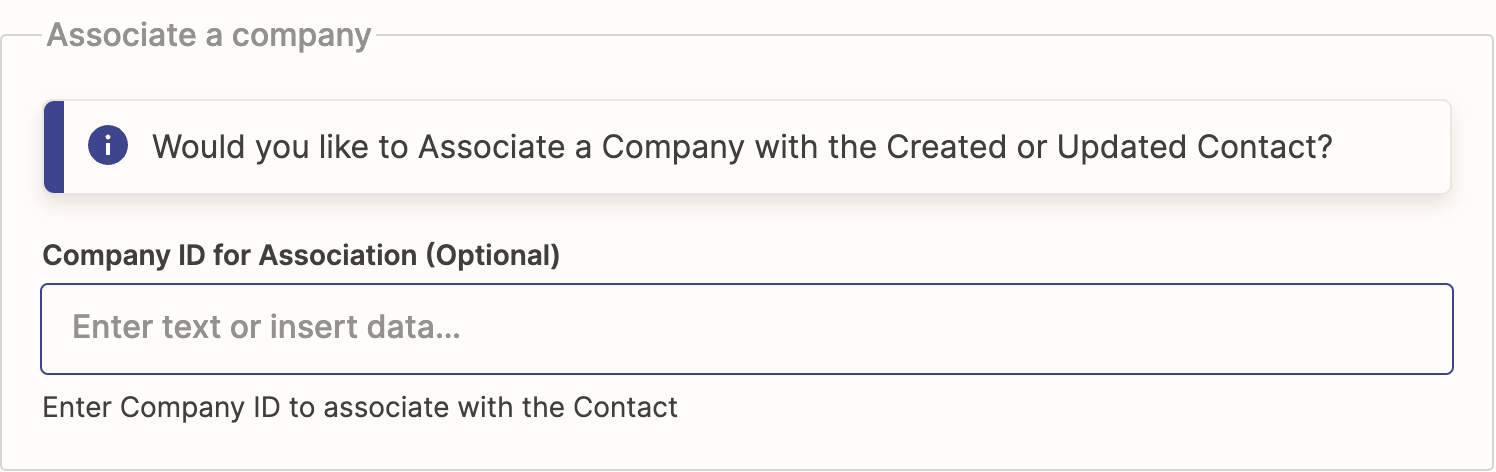1496x472 pixels.
Task: Click 'Created or Updated Contact?' in the banner
Action: (1107, 148)
